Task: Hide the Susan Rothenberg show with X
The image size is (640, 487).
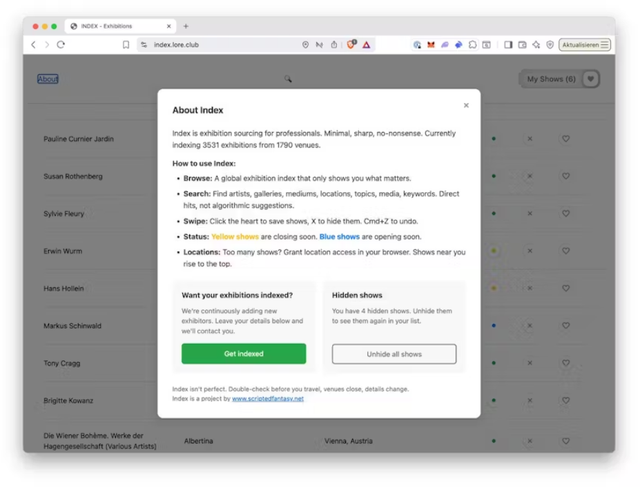Action: click(530, 176)
